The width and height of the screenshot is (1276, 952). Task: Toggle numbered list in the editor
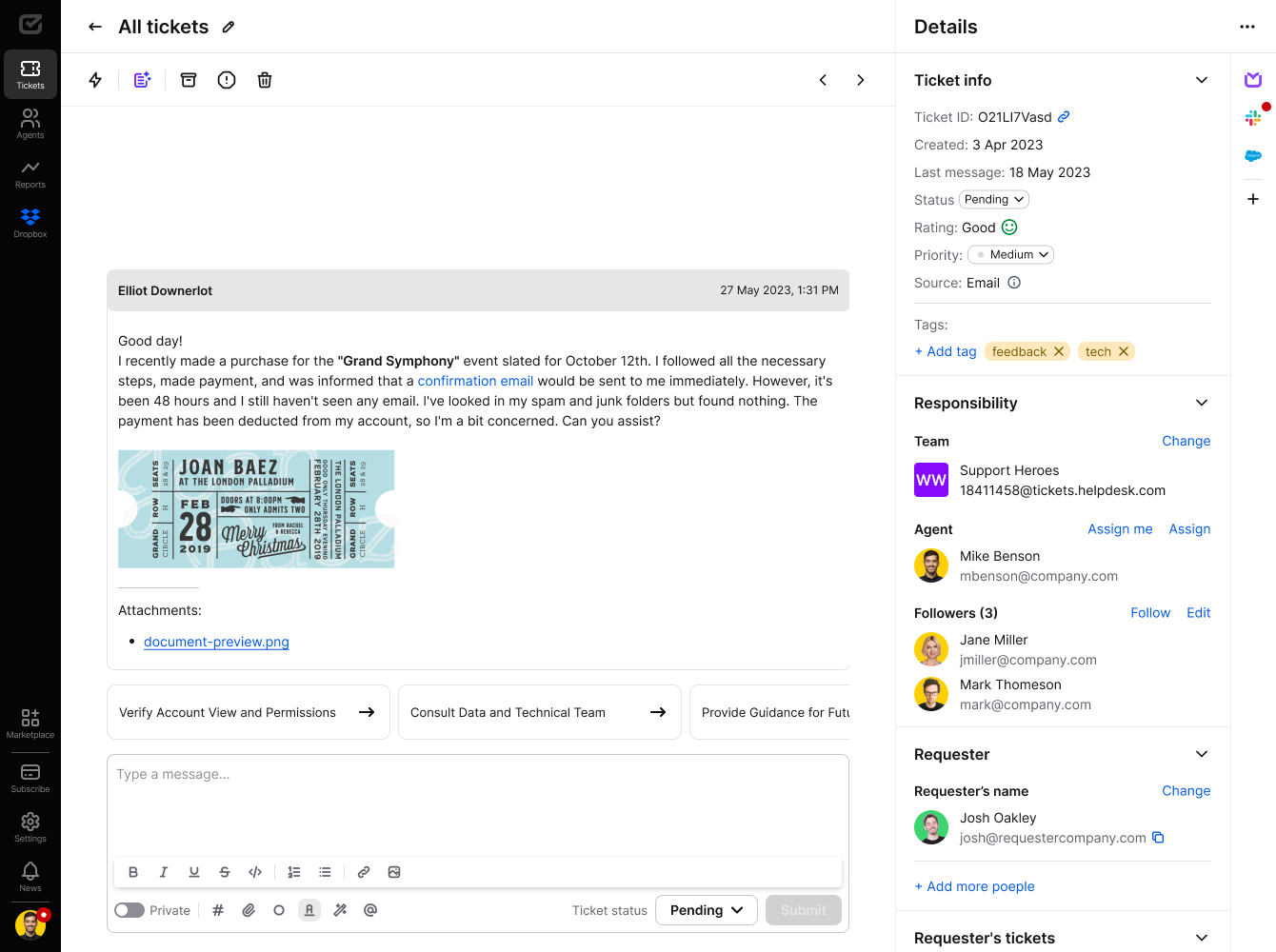294,872
